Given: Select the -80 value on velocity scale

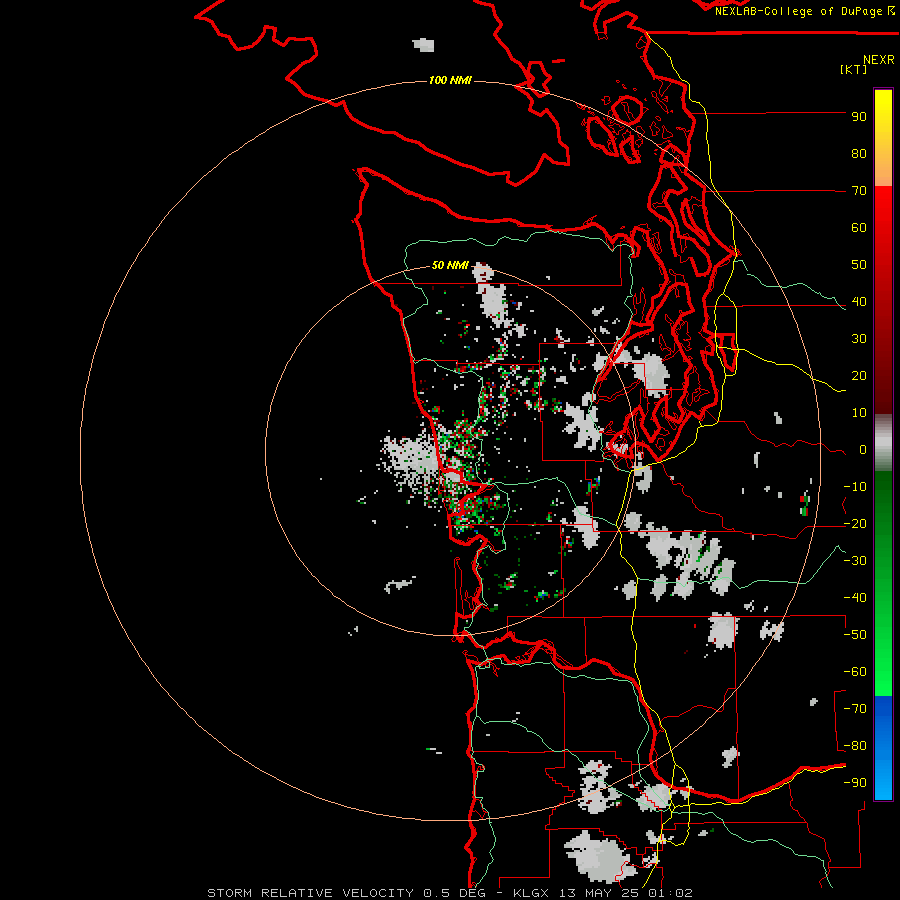Looking at the screenshot, I should 855,746.
